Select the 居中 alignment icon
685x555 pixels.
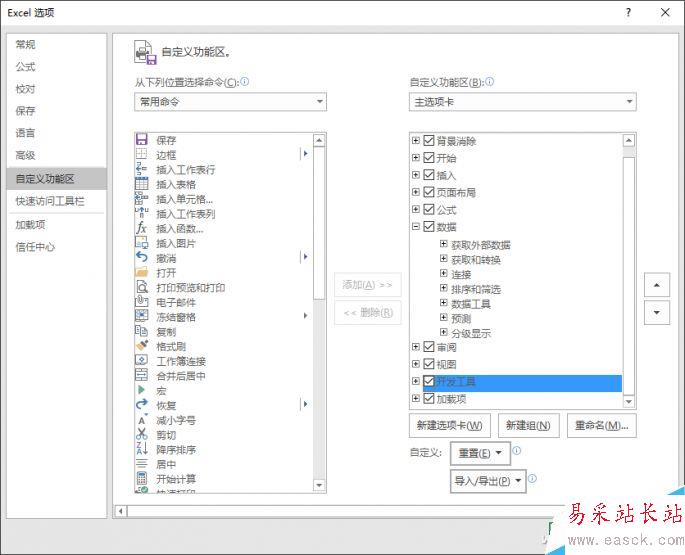point(142,464)
